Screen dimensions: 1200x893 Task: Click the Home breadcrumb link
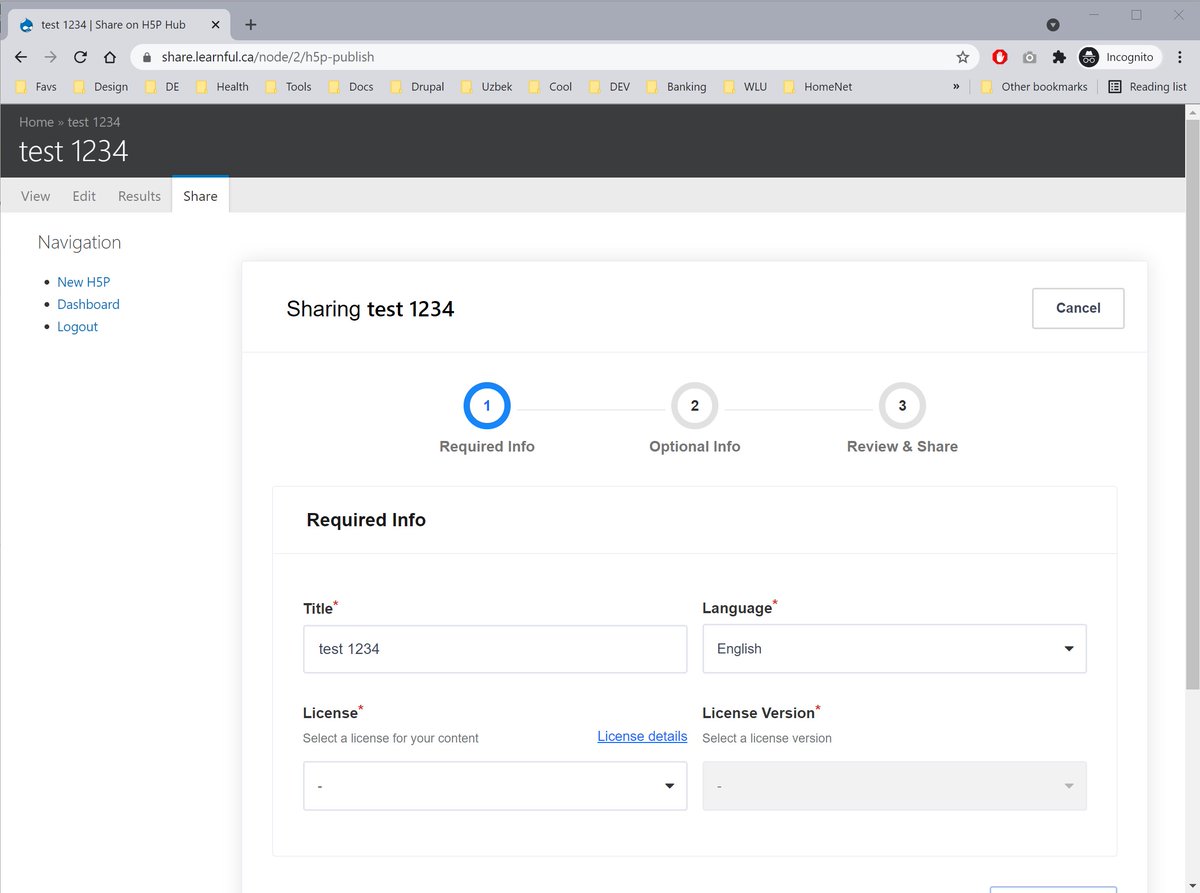pyautogui.click(x=36, y=122)
